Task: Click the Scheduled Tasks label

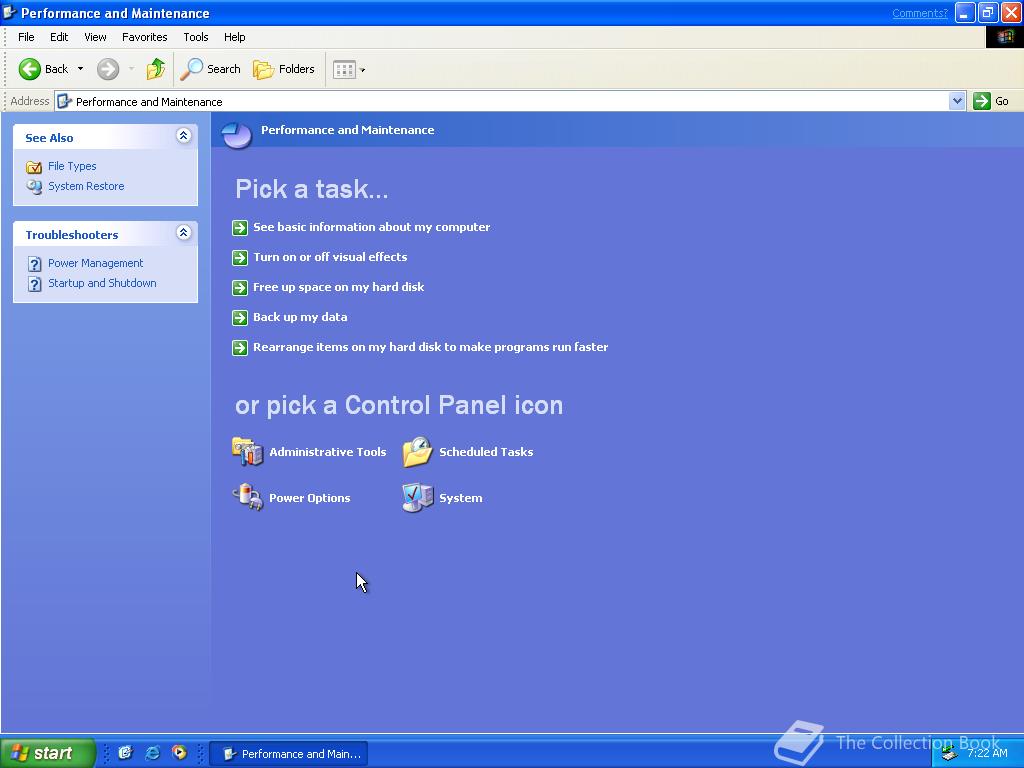Action: [x=486, y=452]
